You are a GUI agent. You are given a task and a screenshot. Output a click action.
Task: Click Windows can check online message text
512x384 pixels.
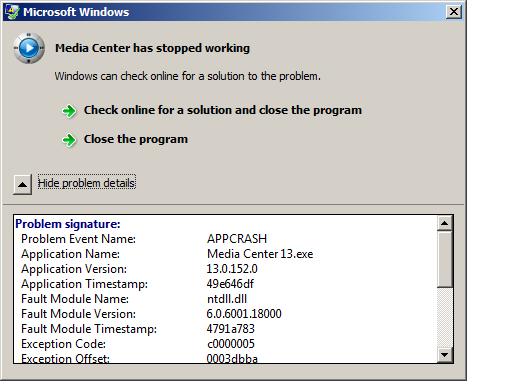click(x=187, y=76)
